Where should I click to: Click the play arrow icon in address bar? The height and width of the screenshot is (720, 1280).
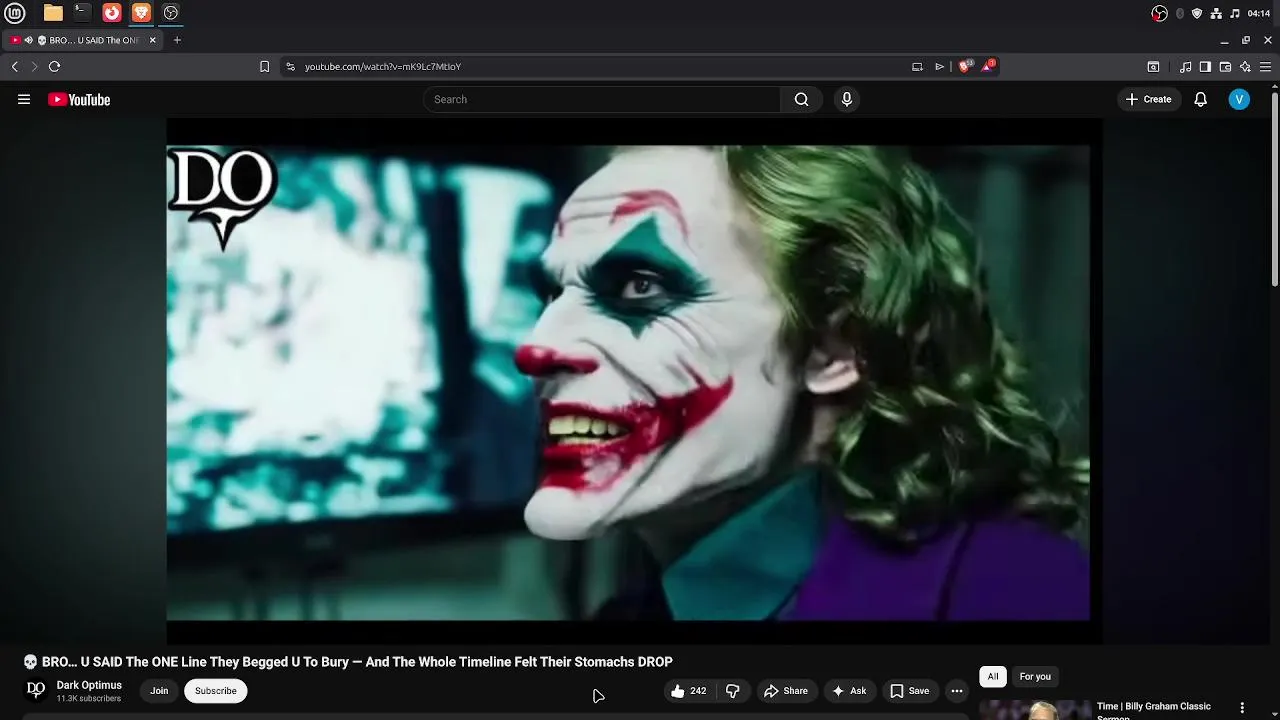[x=939, y=66]
